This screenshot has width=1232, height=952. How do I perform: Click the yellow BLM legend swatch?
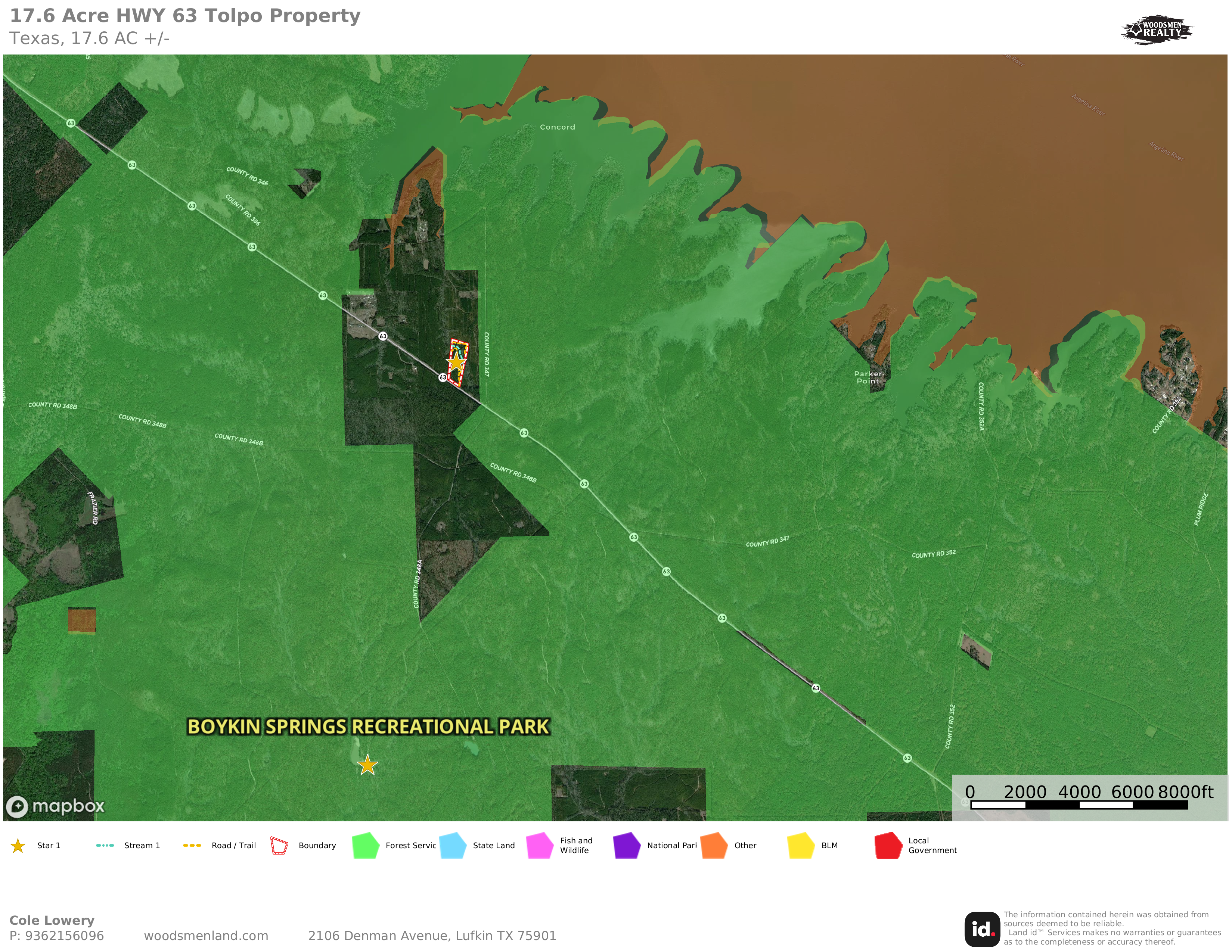tap(801, 845)
